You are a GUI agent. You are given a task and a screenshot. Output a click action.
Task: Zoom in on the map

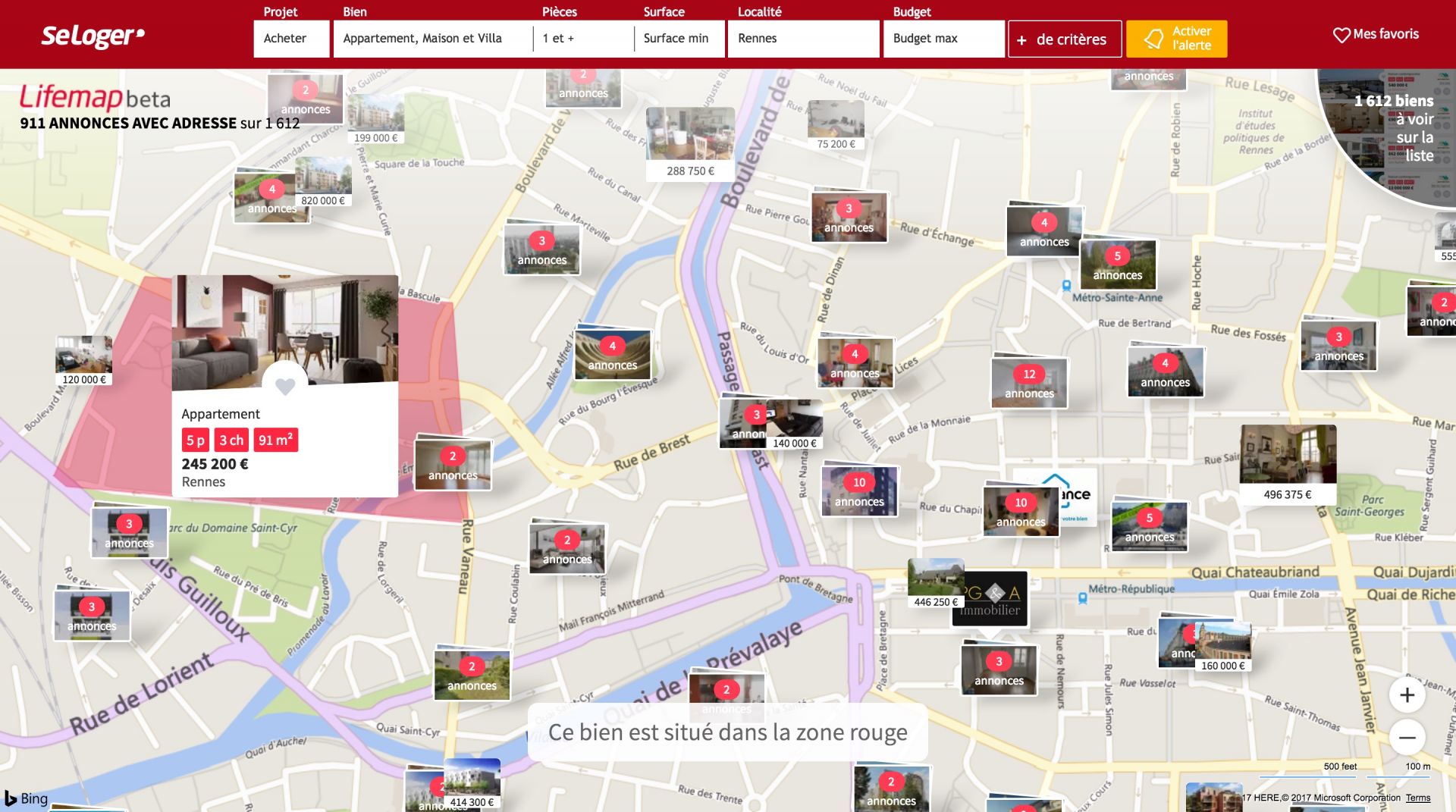(1407, 695)
